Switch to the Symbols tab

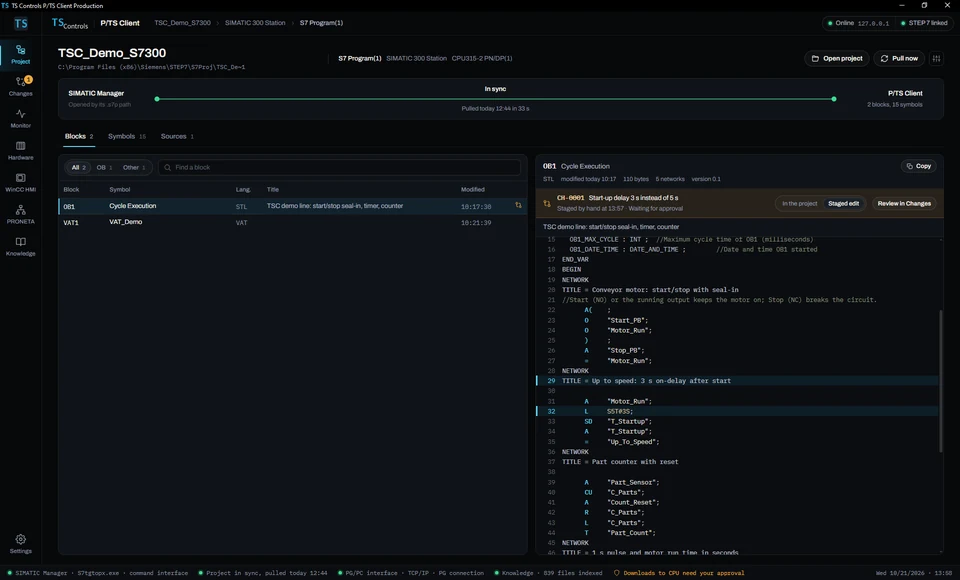click(x=127, y=137)
